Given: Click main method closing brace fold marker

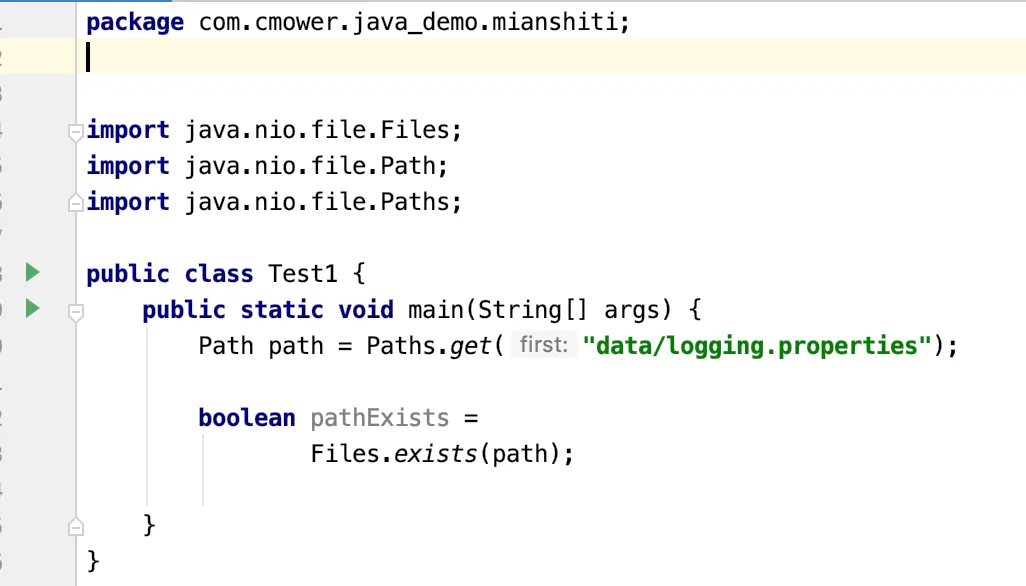Looking at the screenshot, I should click(x=76, y=527).
